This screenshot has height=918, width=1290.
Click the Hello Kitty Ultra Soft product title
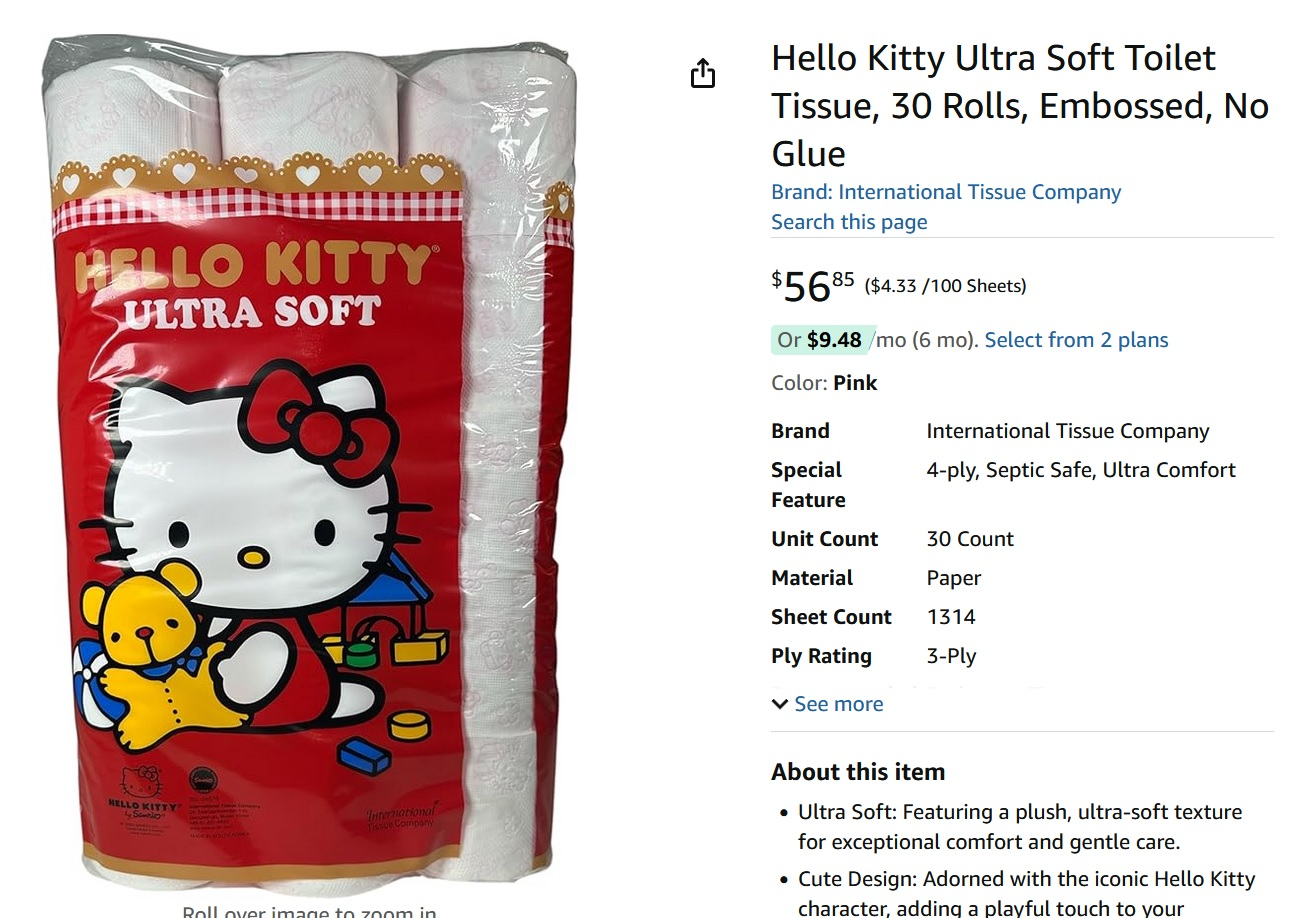click(1019, 105)
